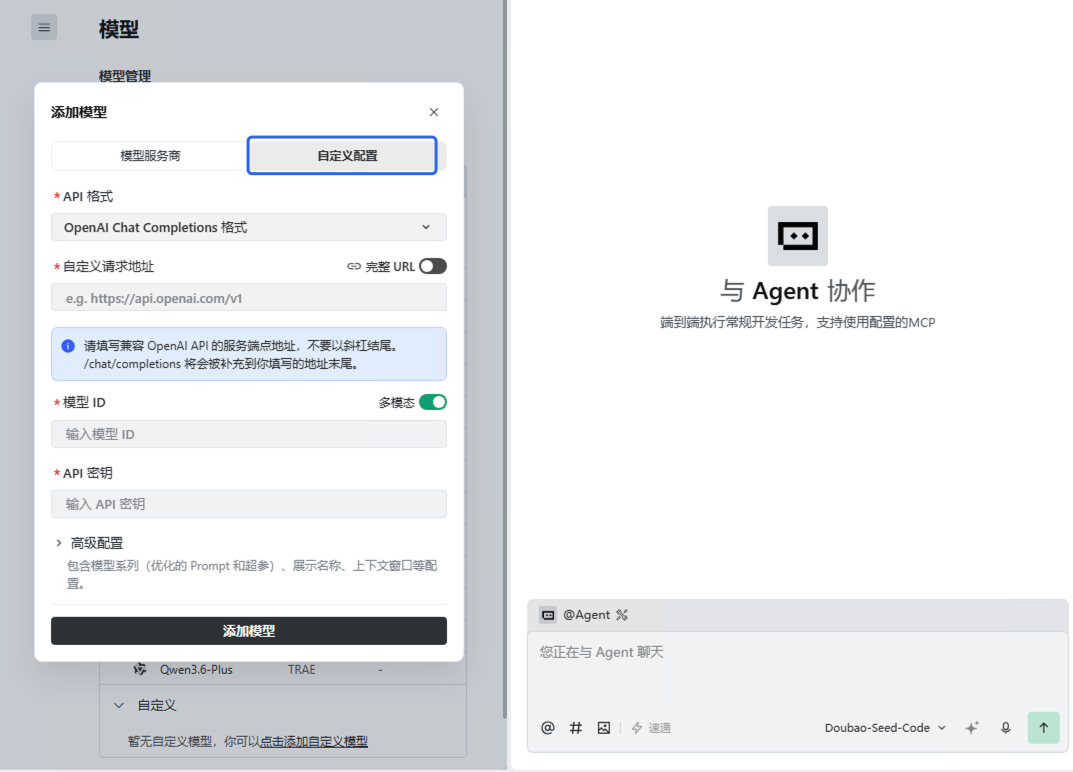Expand the 高级配置 section

click(x=90, y=543)
